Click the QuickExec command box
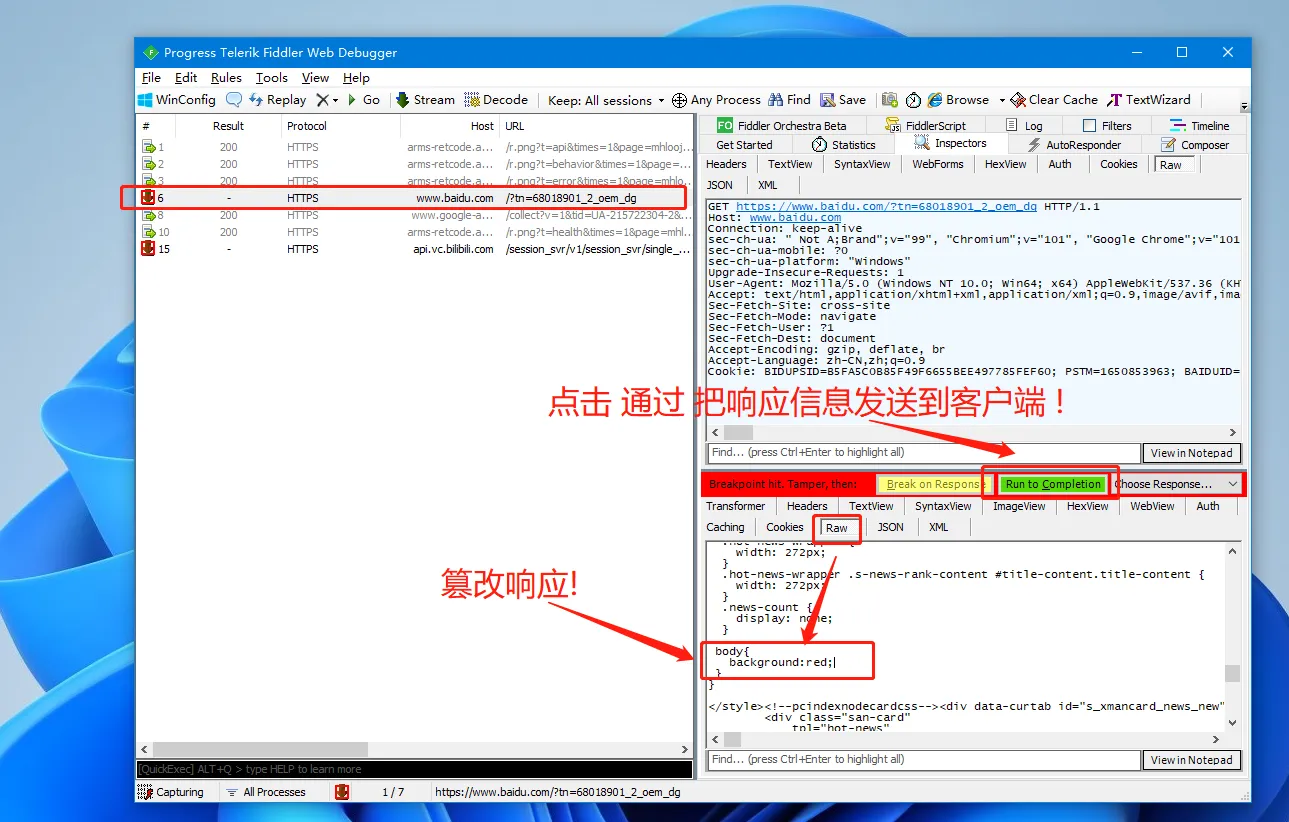Image resolution: width=1289 pixels, height=822 pixels. [414, 769]
